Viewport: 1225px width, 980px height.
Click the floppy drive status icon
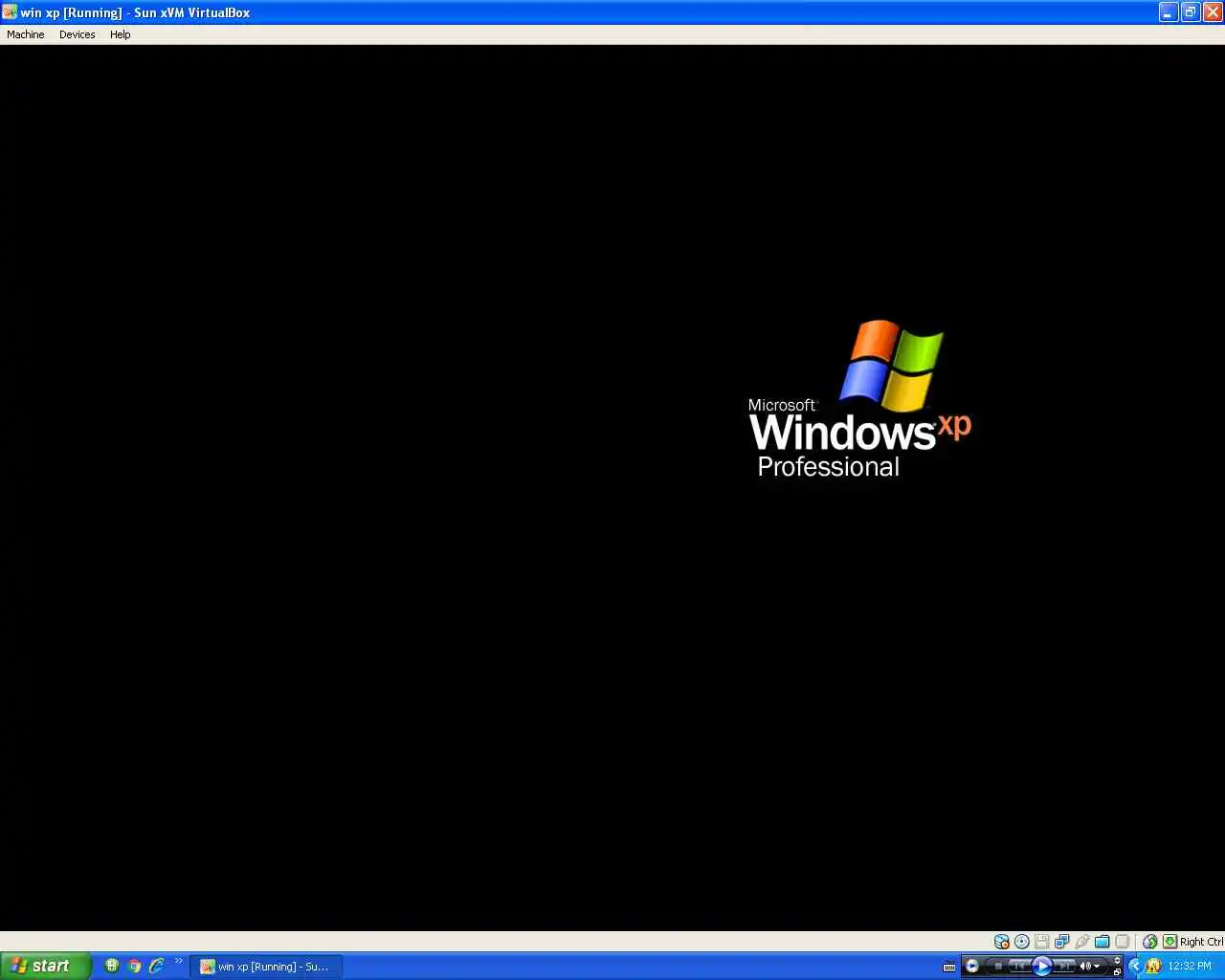click(x=1042, y=942)
